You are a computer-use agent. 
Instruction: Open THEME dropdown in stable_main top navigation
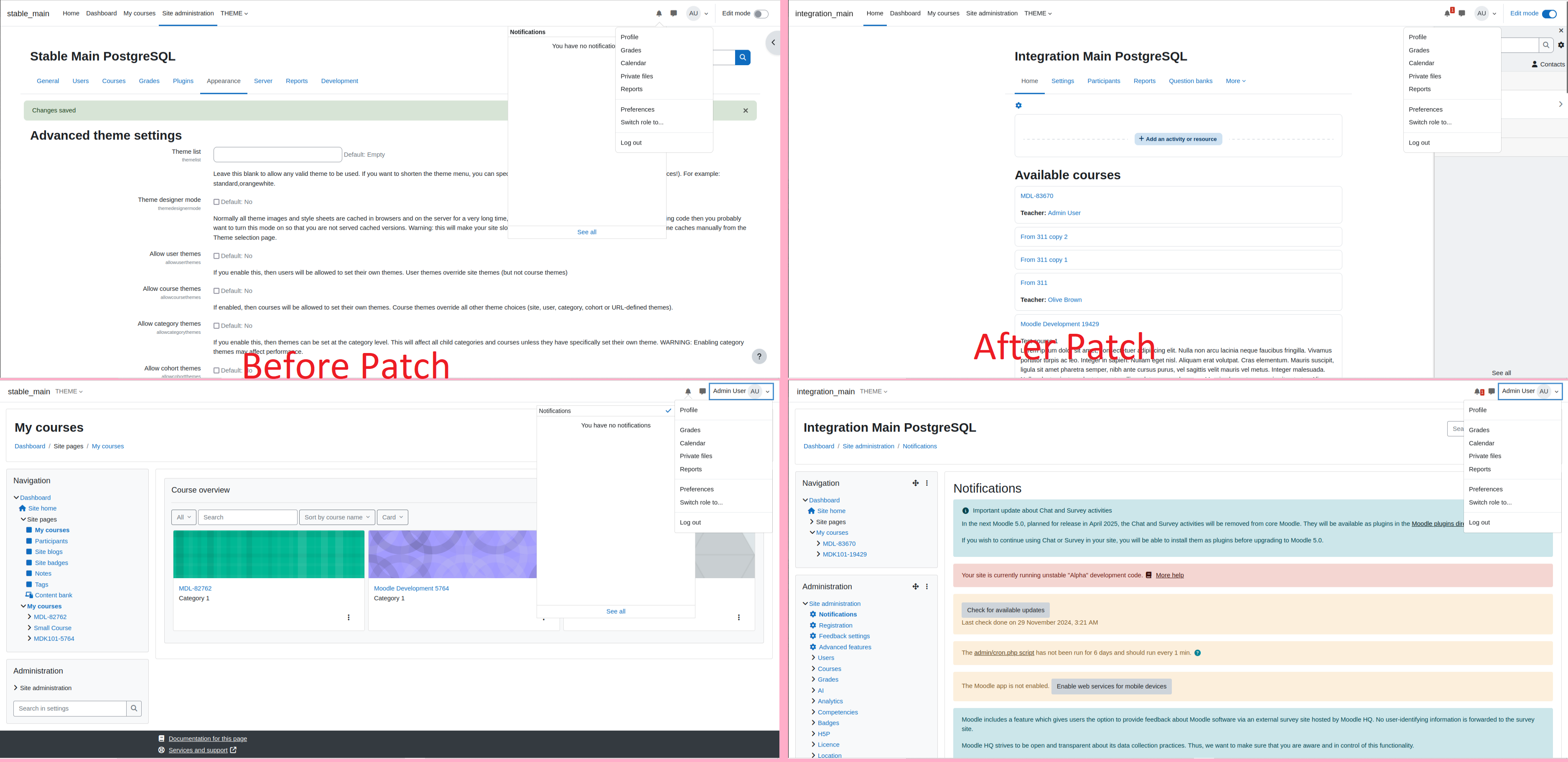pos(234,13)
